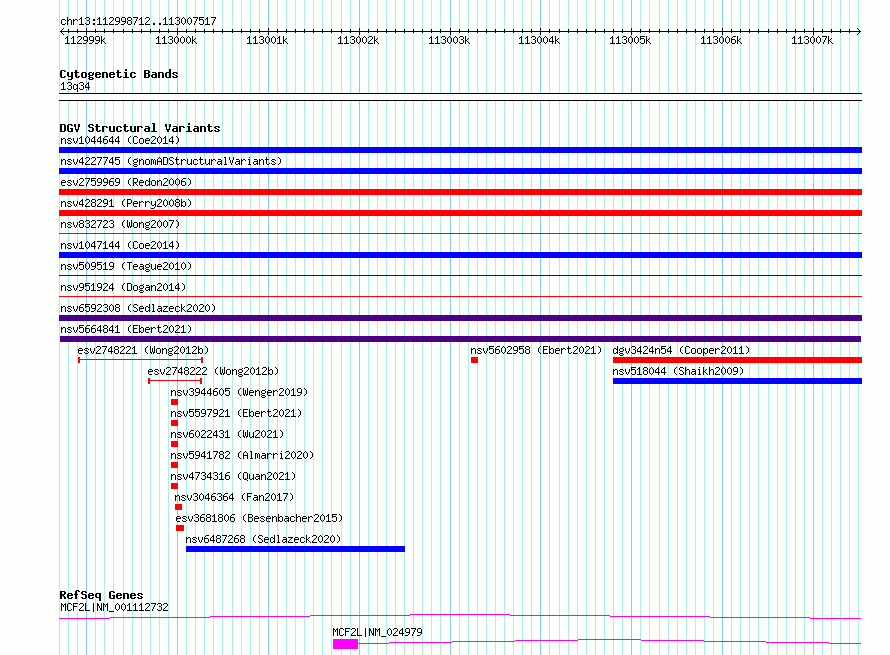Viewport: 890px width, 655px height.
Task: Open esv2748221 (Wong2012b) variant
Action: [x=143, y=350]
